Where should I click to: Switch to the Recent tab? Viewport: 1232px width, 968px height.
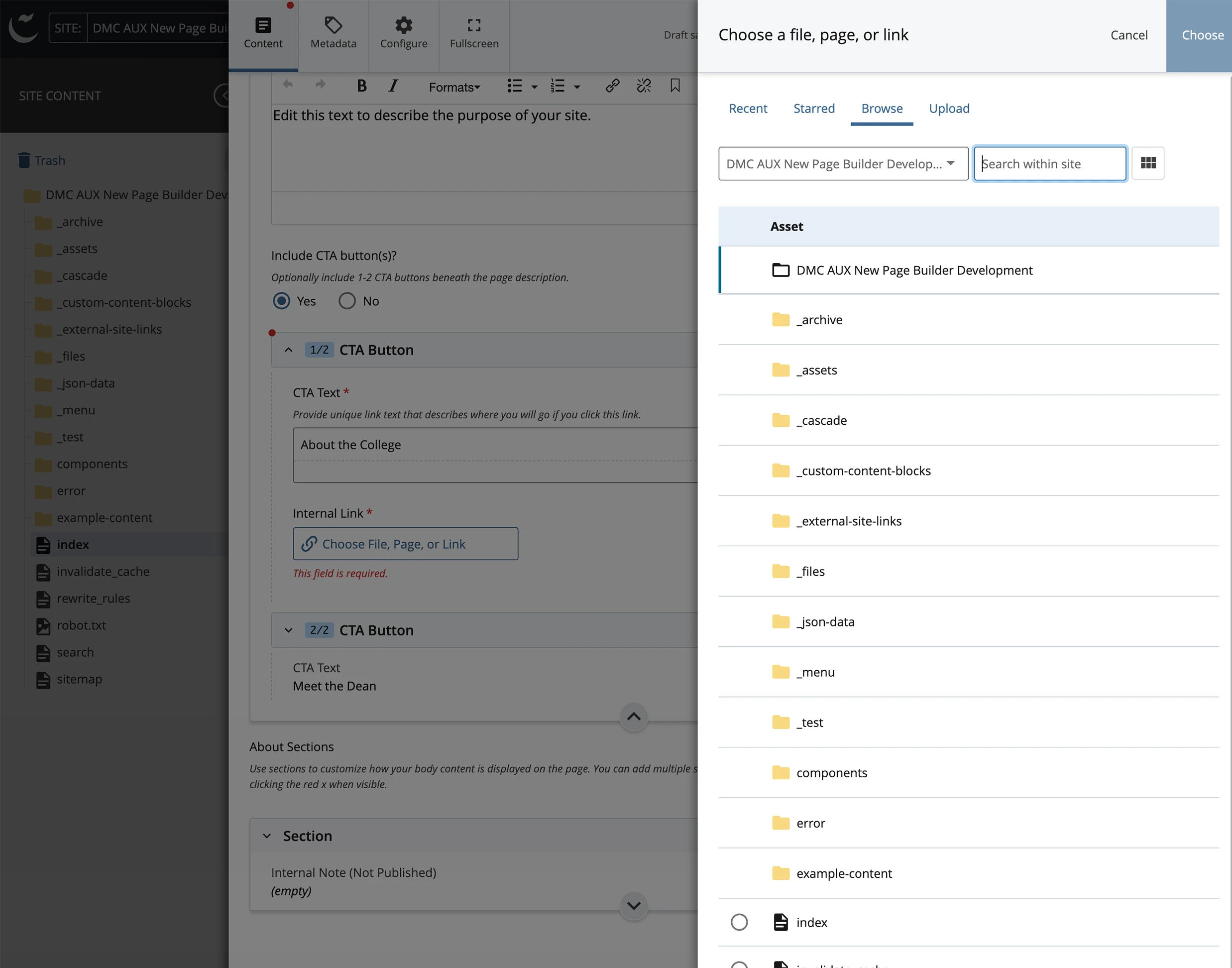point(748,108)
